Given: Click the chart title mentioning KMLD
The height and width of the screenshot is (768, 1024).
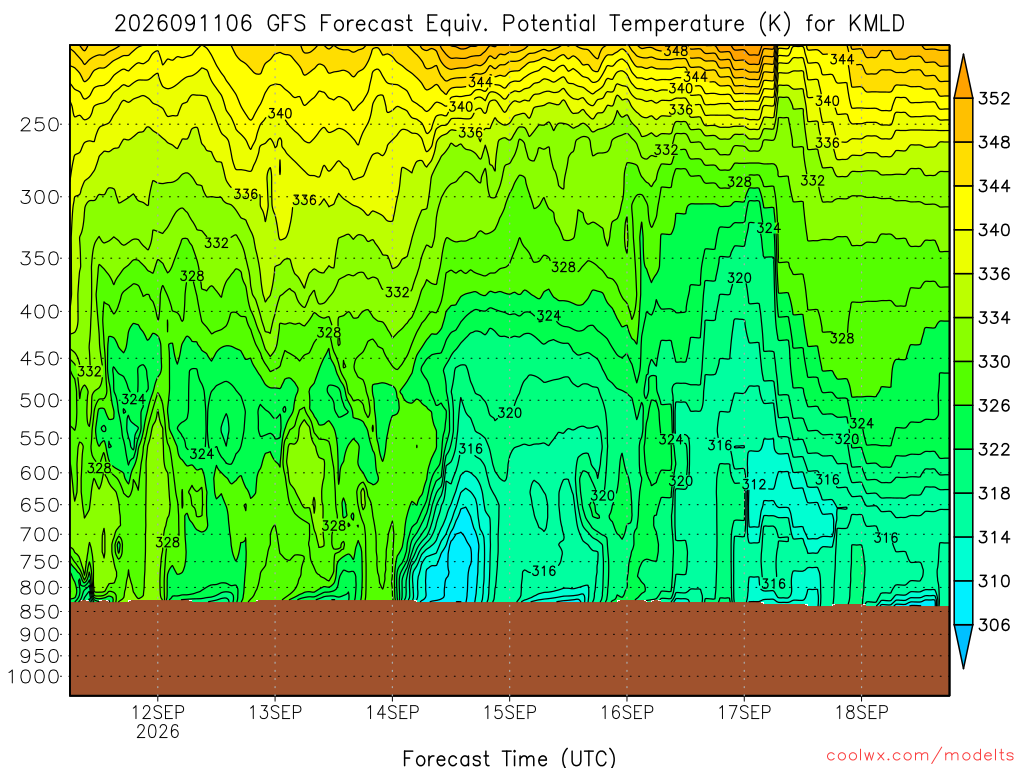Looking at the screenshot, I should point(509,24).
